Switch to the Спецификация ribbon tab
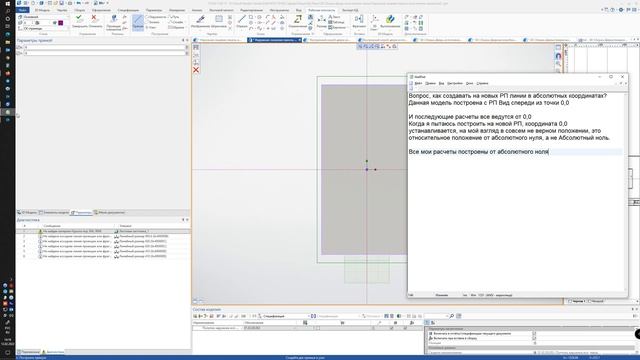 coord(128,10)
